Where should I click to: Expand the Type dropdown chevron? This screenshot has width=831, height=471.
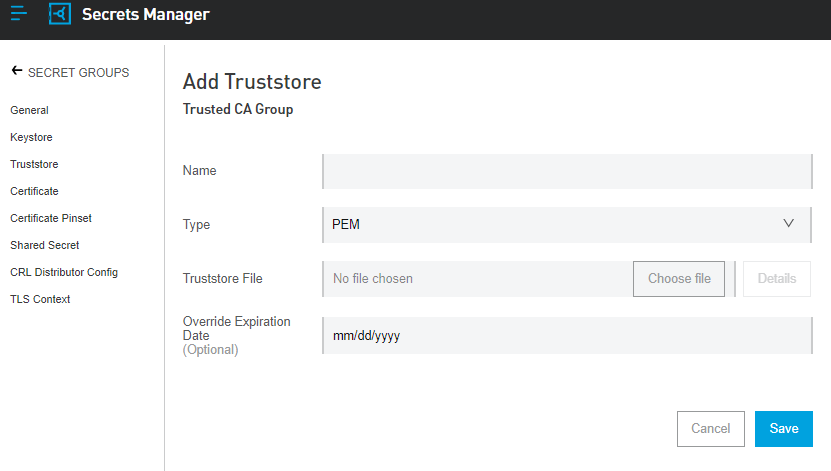coord(789,224)
